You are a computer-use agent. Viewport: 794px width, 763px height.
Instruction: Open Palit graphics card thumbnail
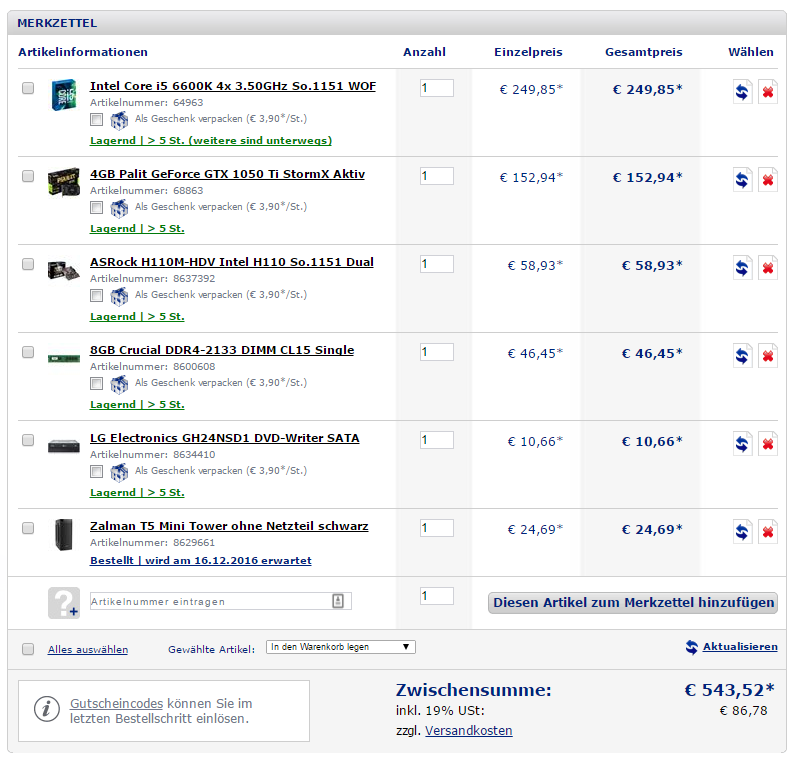pos(63,181)
